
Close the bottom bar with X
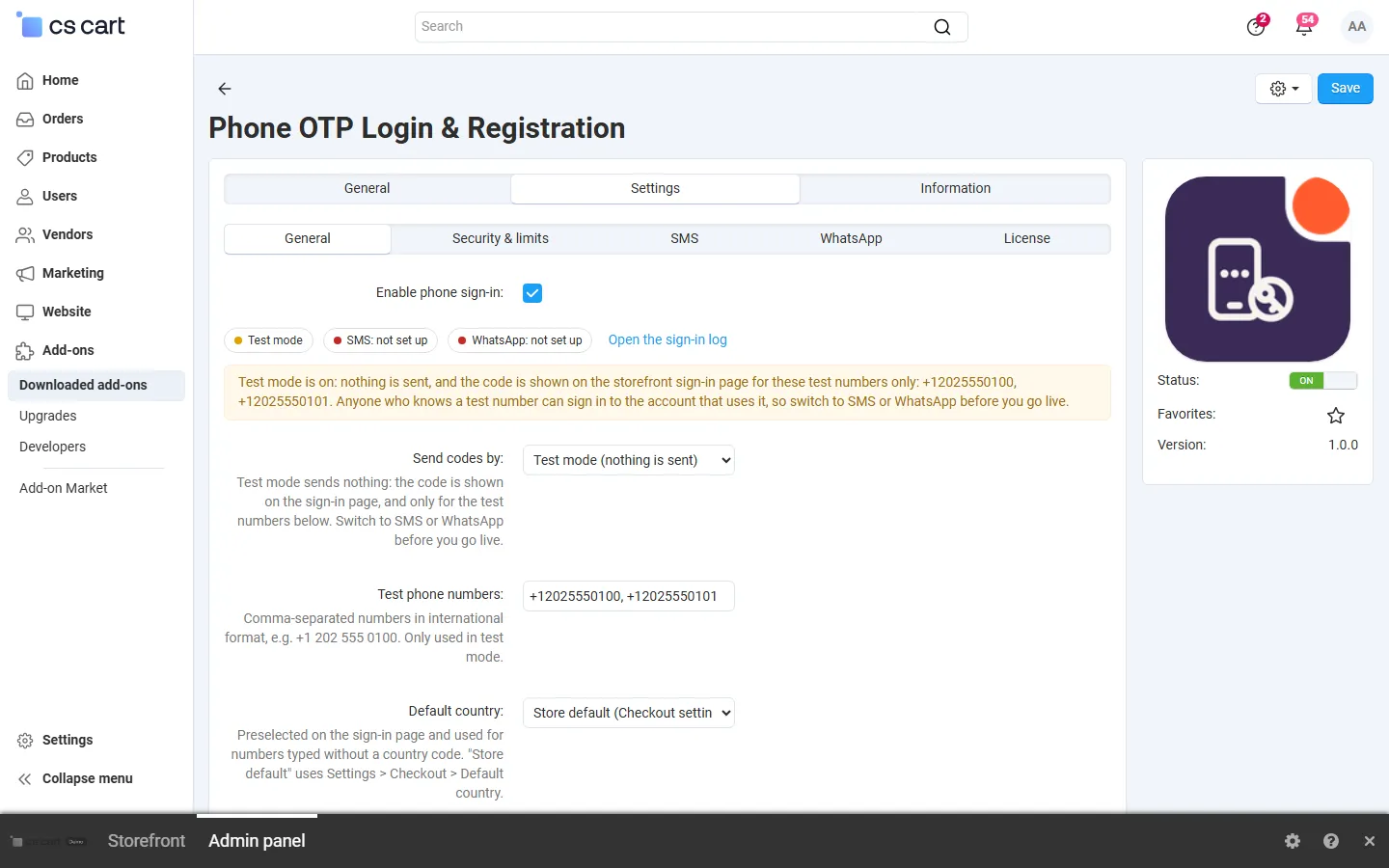(1370, 841)
